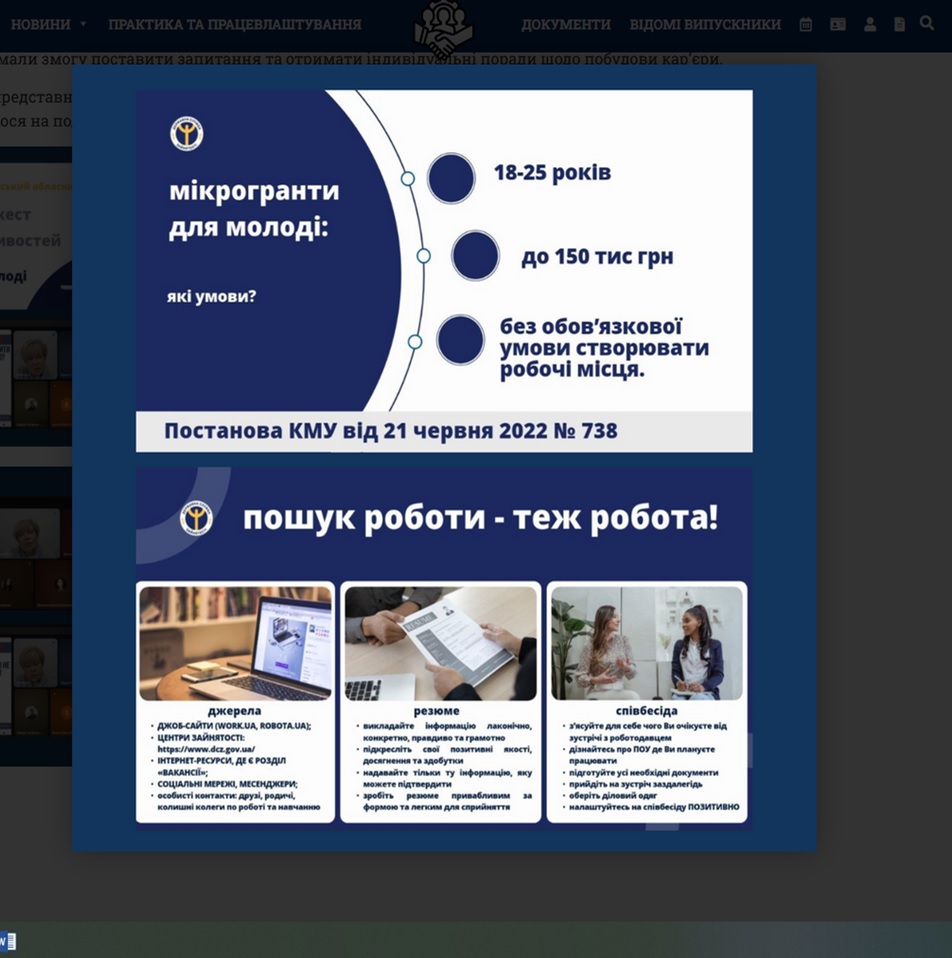Click the laptop photo above 'джерела'
Screen dimensions: 952x958
[x=236, y=643]
